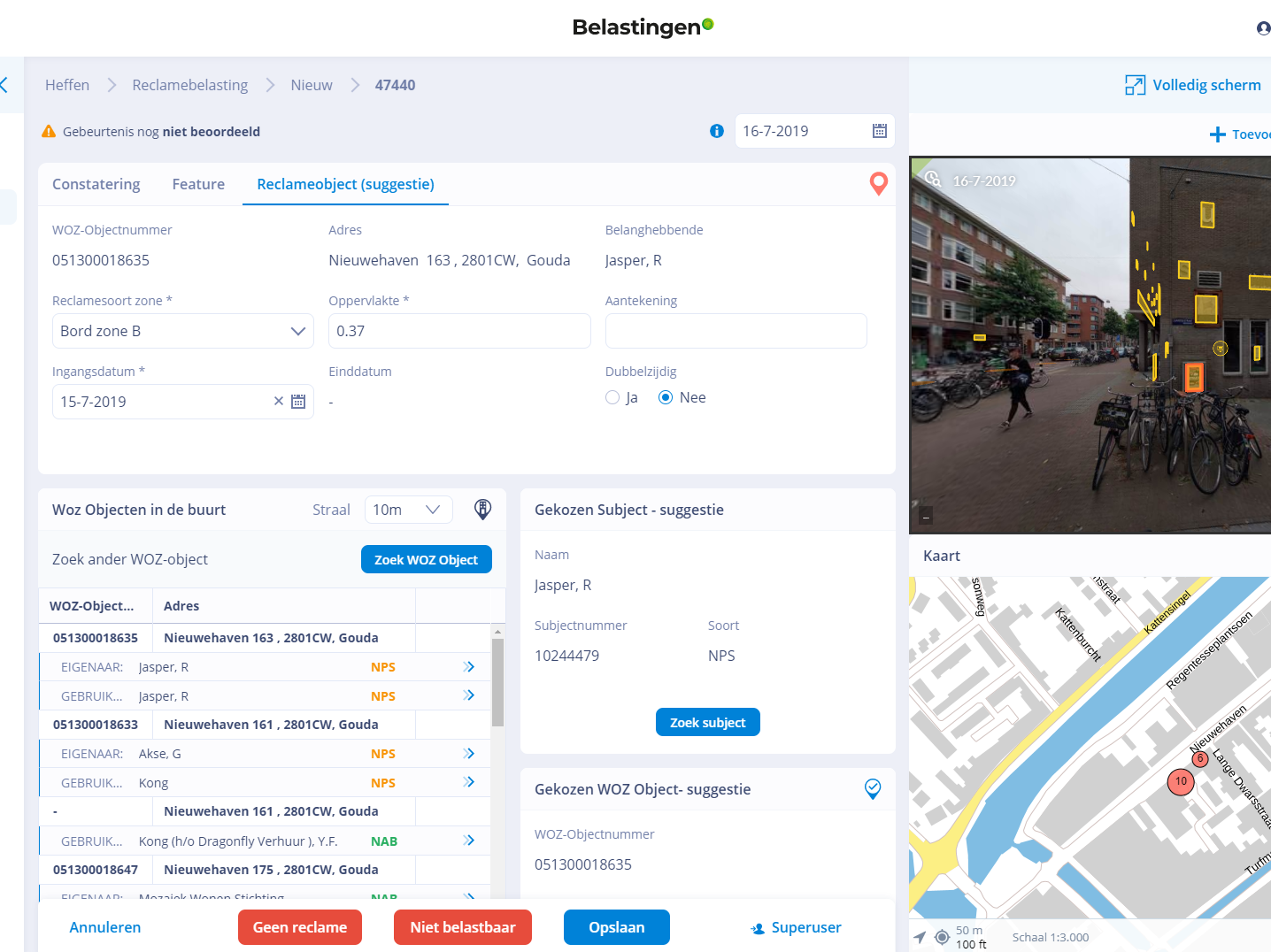The height and width of the screenshot is (952, 1271).
Task: Open EIGENAAR Akse, G row arrow
Action: 469,753
